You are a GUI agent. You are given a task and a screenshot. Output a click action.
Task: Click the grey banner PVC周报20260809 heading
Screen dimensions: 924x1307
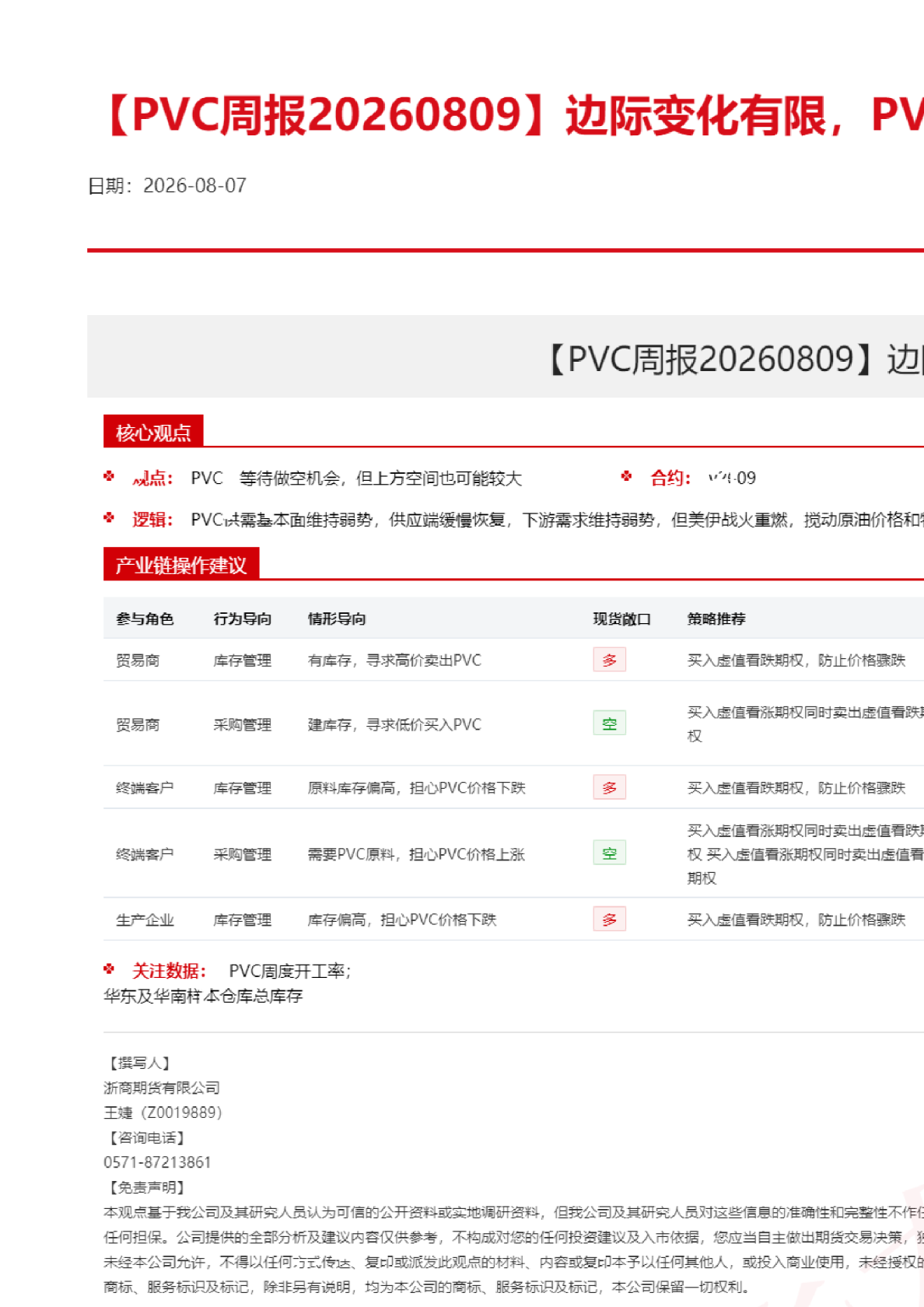pyautogui.click(x=735, y=359)
